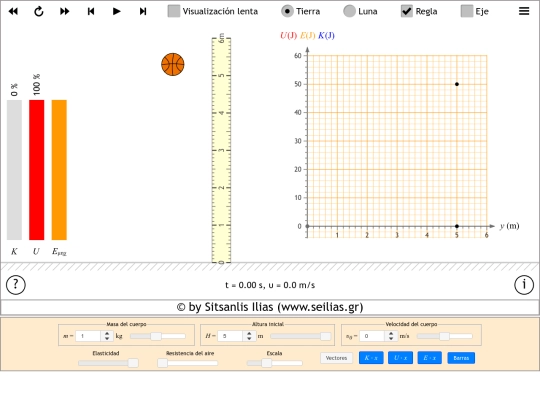Click the mass m input field
540x405 pixels.
(x=89, y=336)
